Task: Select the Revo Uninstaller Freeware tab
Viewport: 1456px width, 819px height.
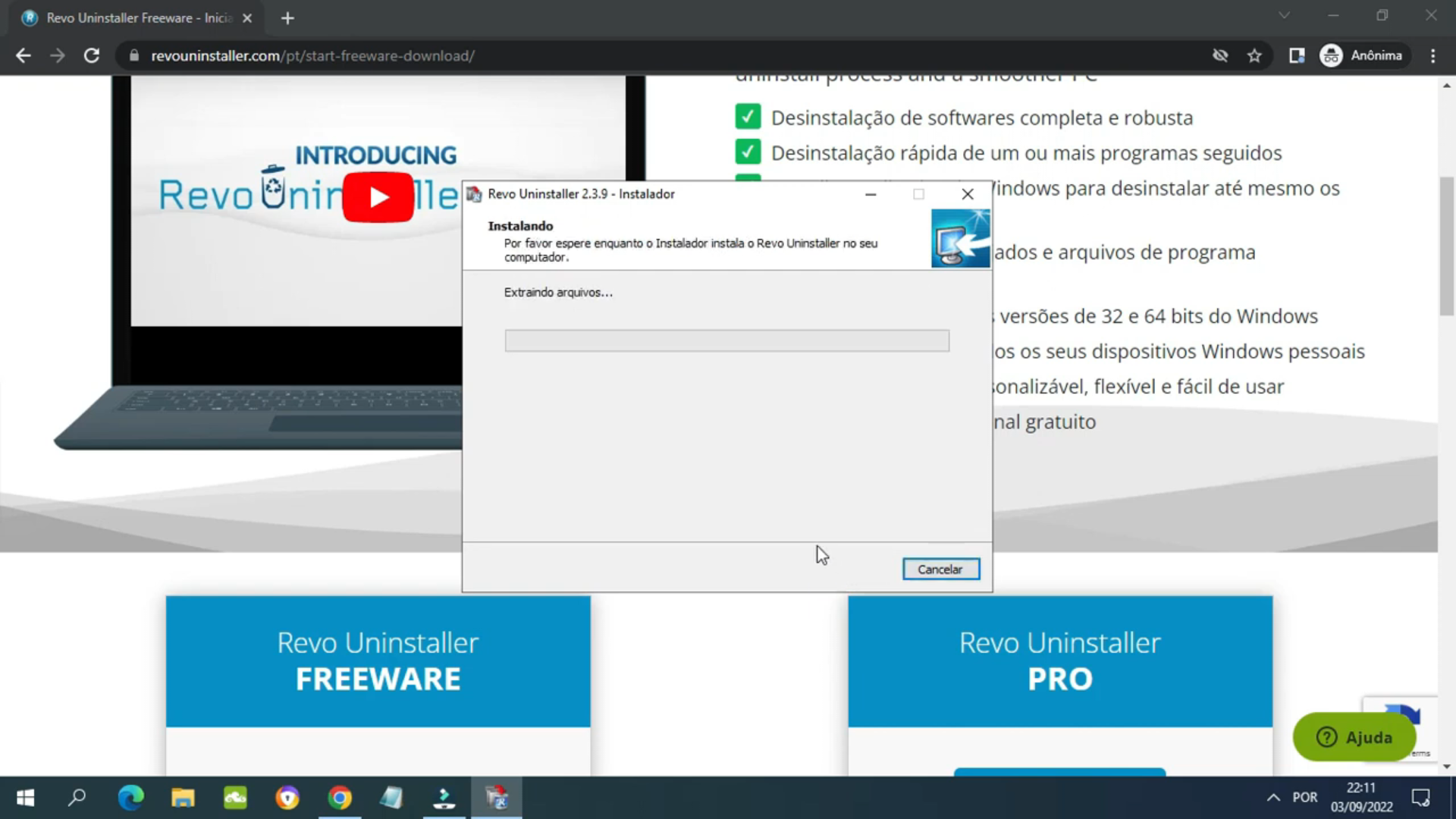Action: click(136, 18)
